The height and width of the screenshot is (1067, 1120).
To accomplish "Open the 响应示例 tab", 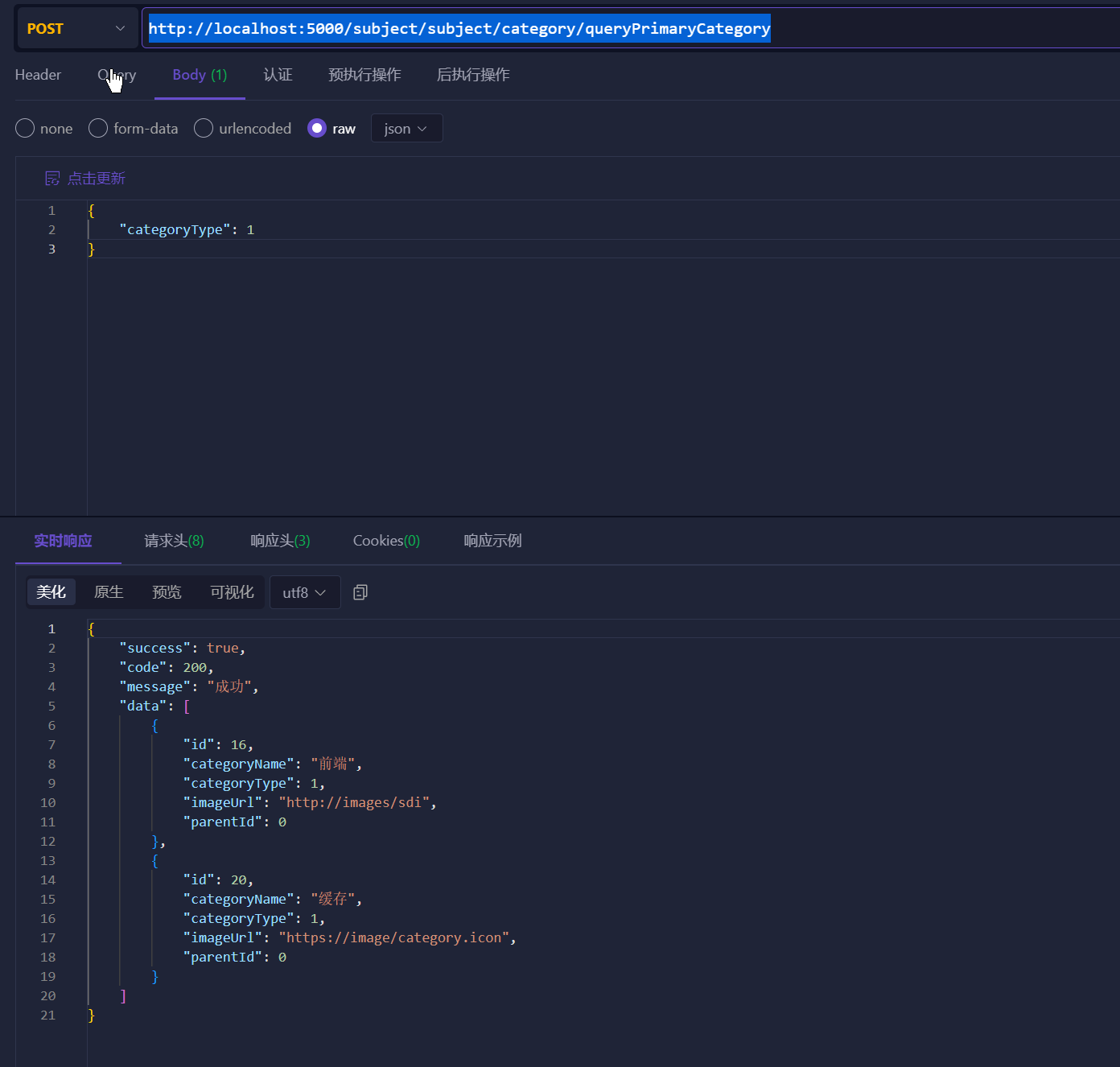I will click(492, 541).
